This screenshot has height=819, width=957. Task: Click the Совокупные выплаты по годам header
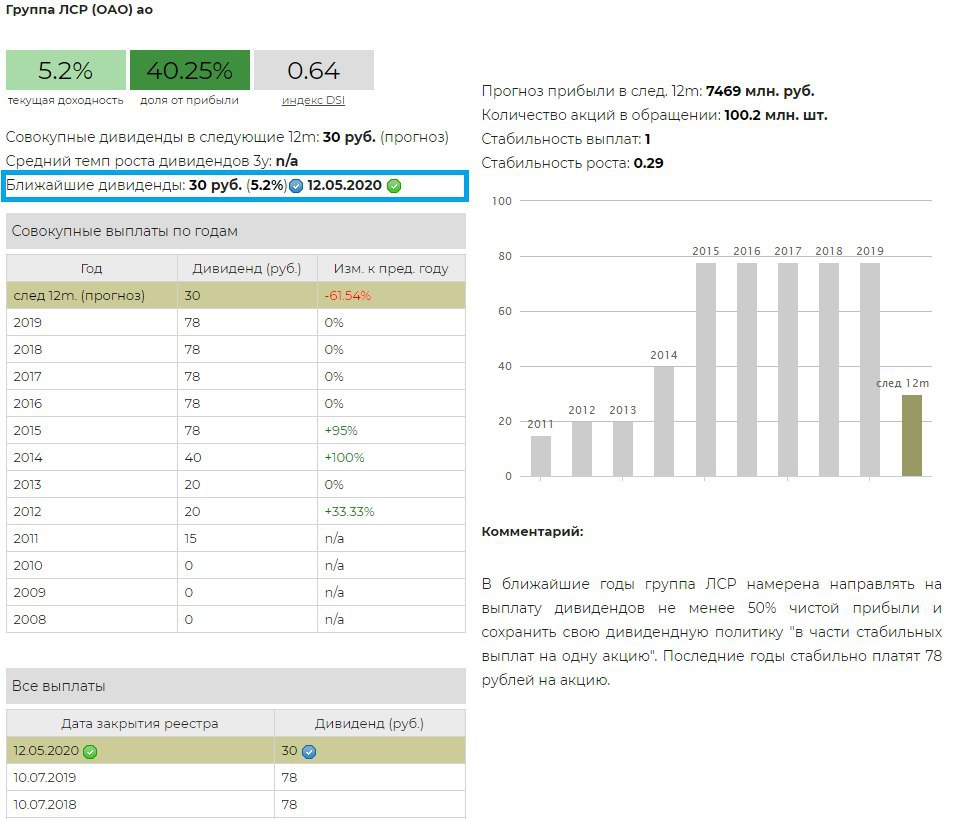pos(236,231)
